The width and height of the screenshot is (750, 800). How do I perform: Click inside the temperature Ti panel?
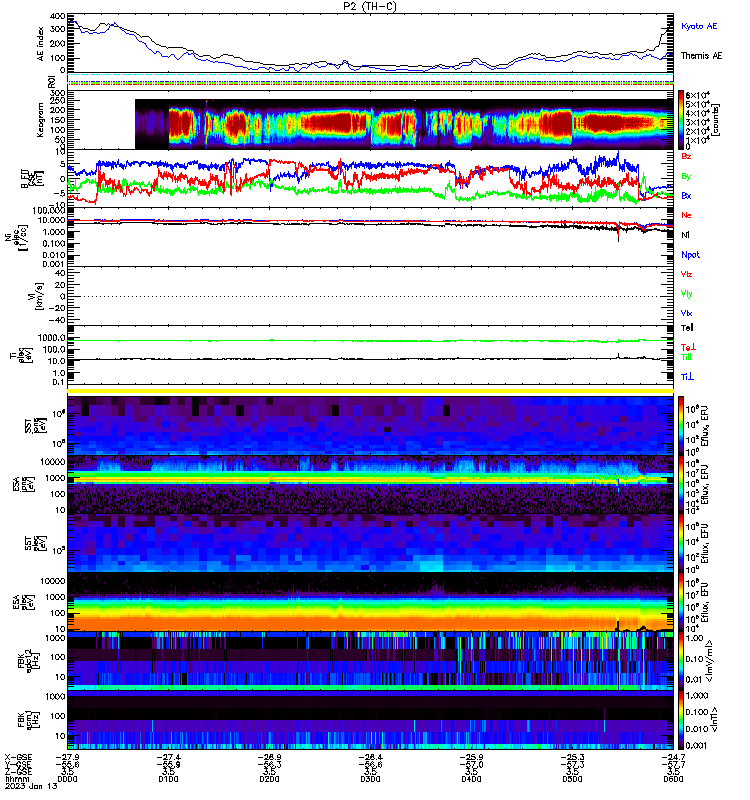[370, 355]
